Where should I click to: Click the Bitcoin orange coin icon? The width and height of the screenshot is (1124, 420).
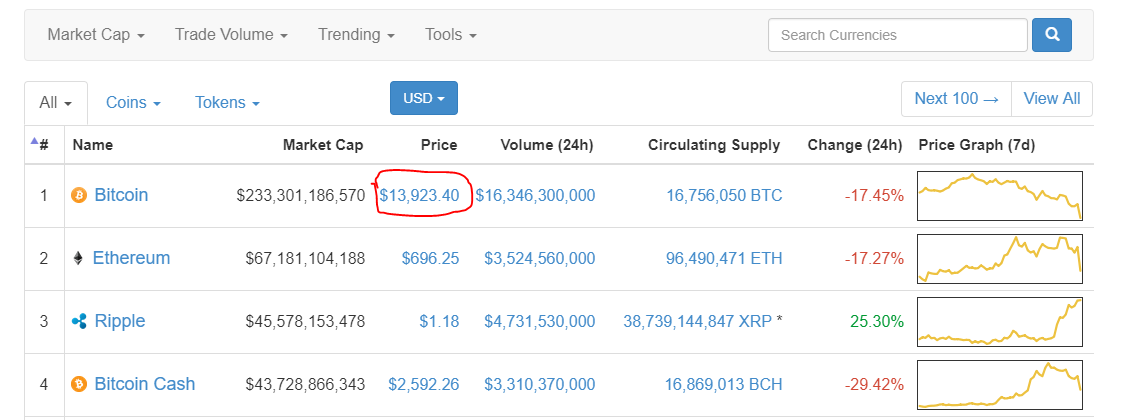pyautogui.click(x=79, y=195)
